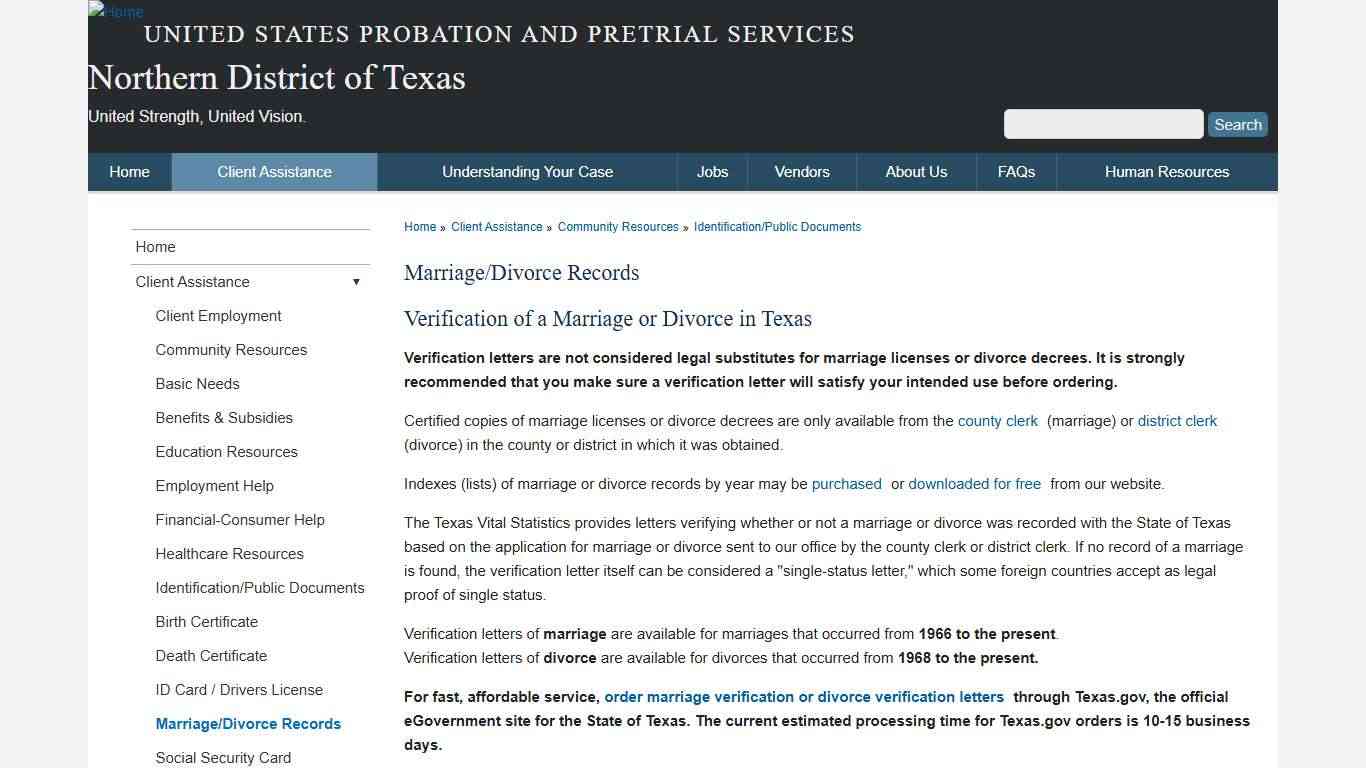Select Social Security Card in sidebar
1366x768 pixels.
(223, 757)
